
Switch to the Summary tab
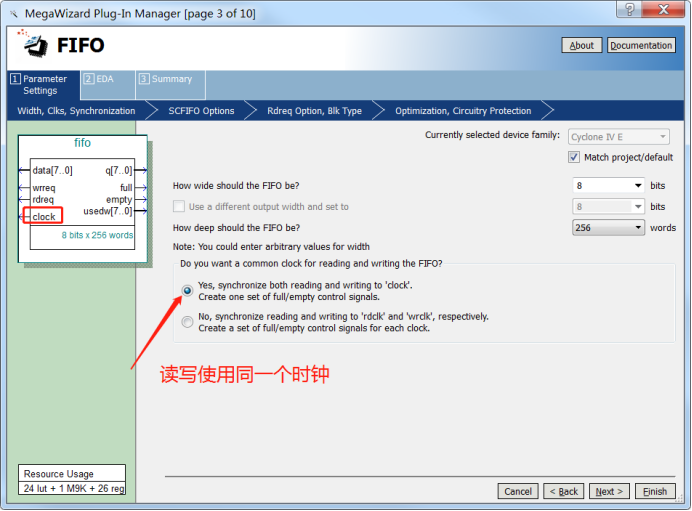pos(170,84)
